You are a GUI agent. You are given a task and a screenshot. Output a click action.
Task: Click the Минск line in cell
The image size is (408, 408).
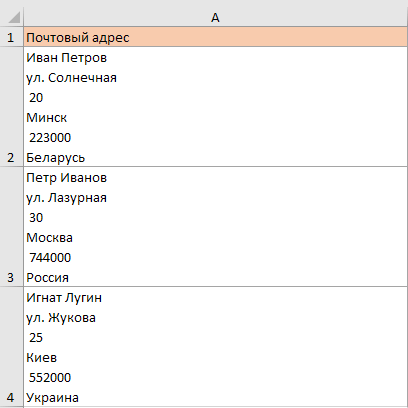tap(47, 118)
